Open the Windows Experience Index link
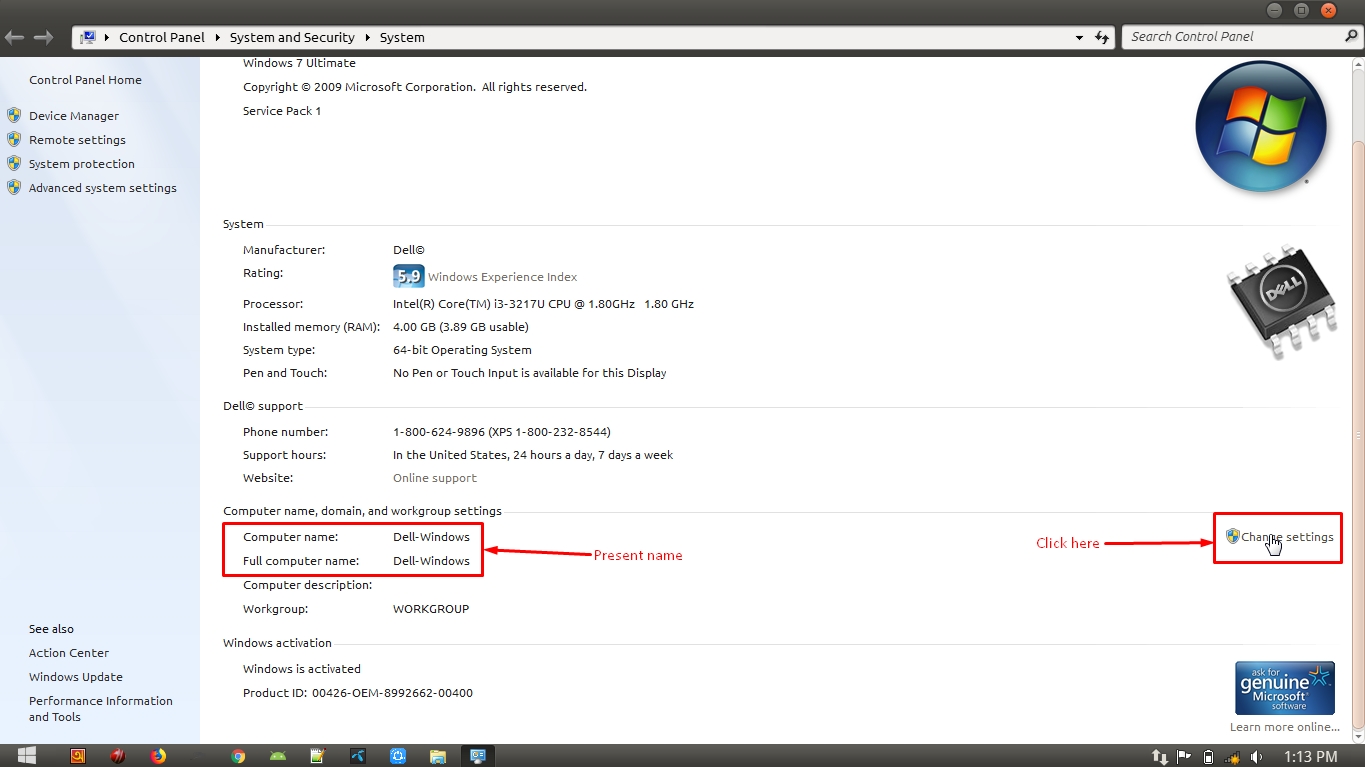Screen dimensions: 1365x767 pos(502,277)
